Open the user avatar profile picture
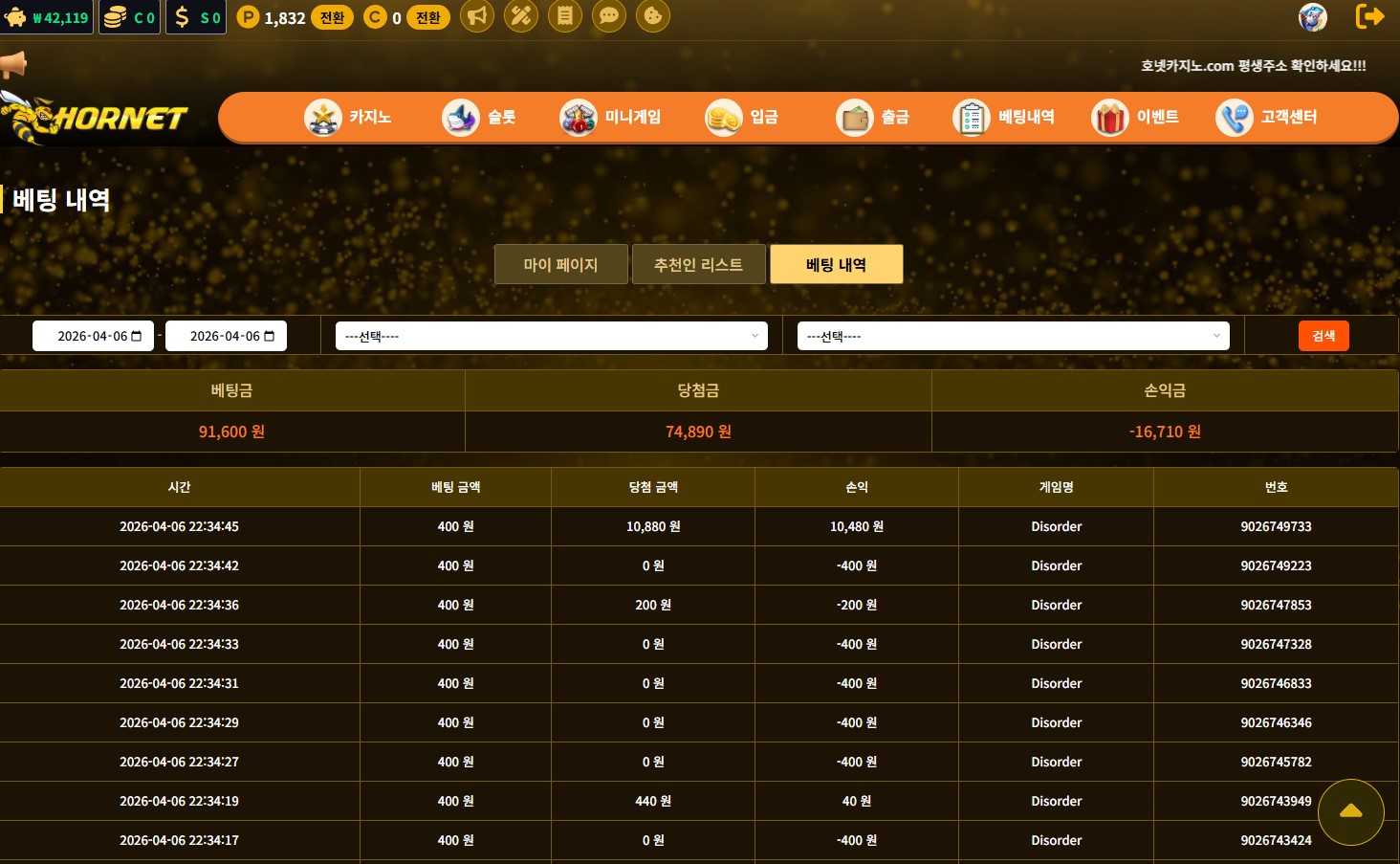The image size is (1400, 864). click(x=1312, y=17)
